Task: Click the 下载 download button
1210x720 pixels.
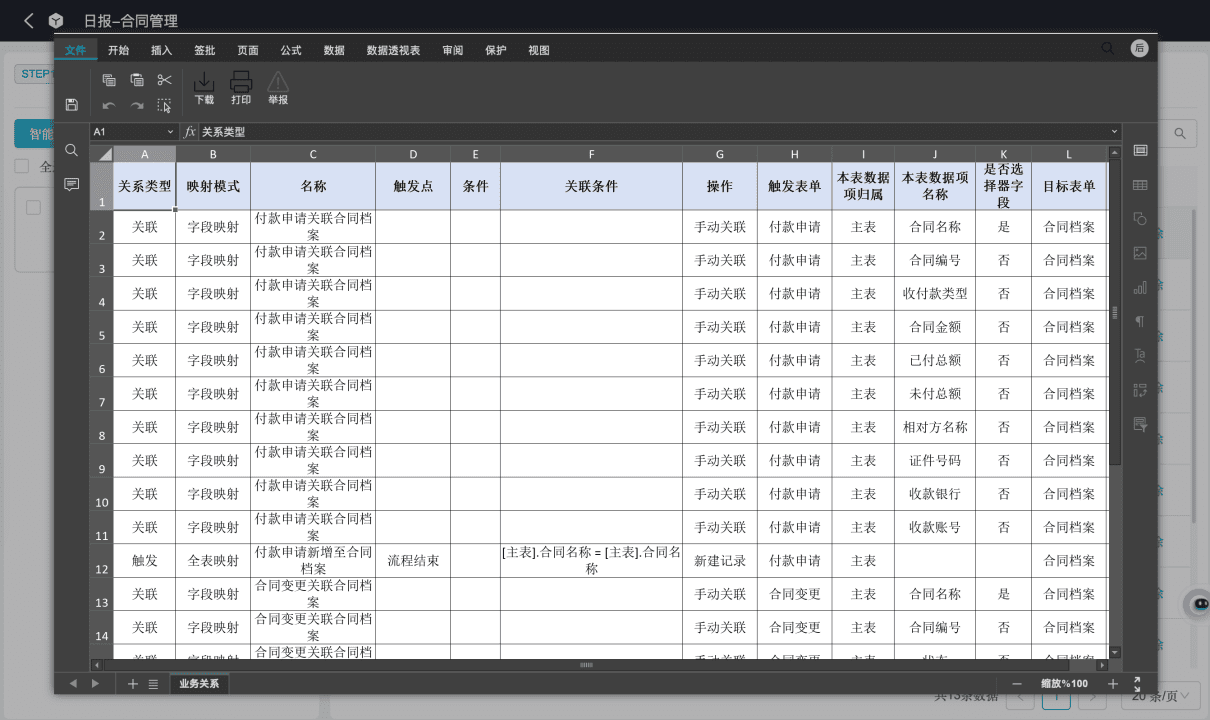Action: [204, 89]
